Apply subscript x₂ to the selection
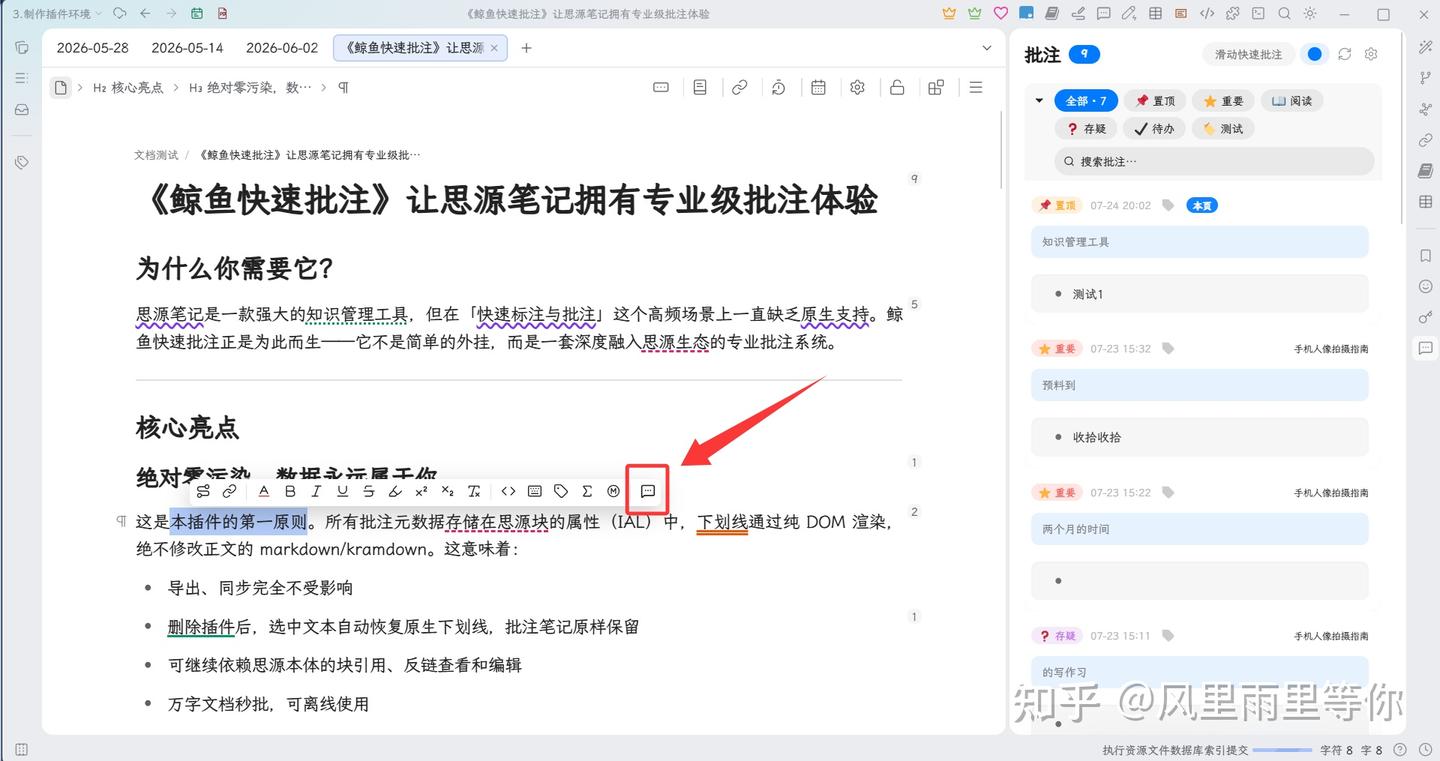Screen dimensions: 1440x761 [447, 491]
